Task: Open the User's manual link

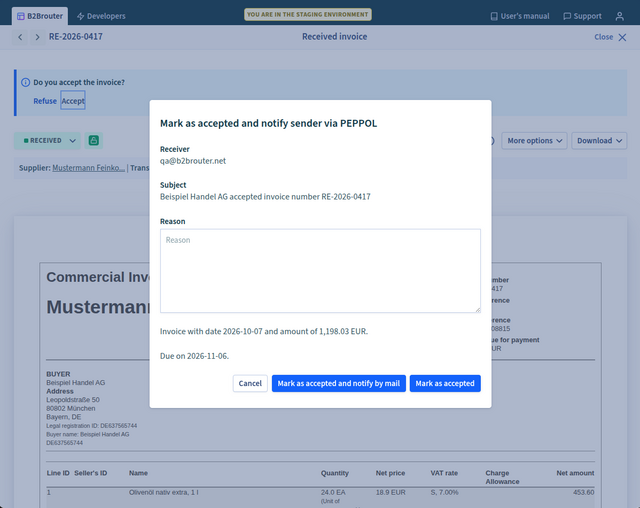Action: (520, 16)
